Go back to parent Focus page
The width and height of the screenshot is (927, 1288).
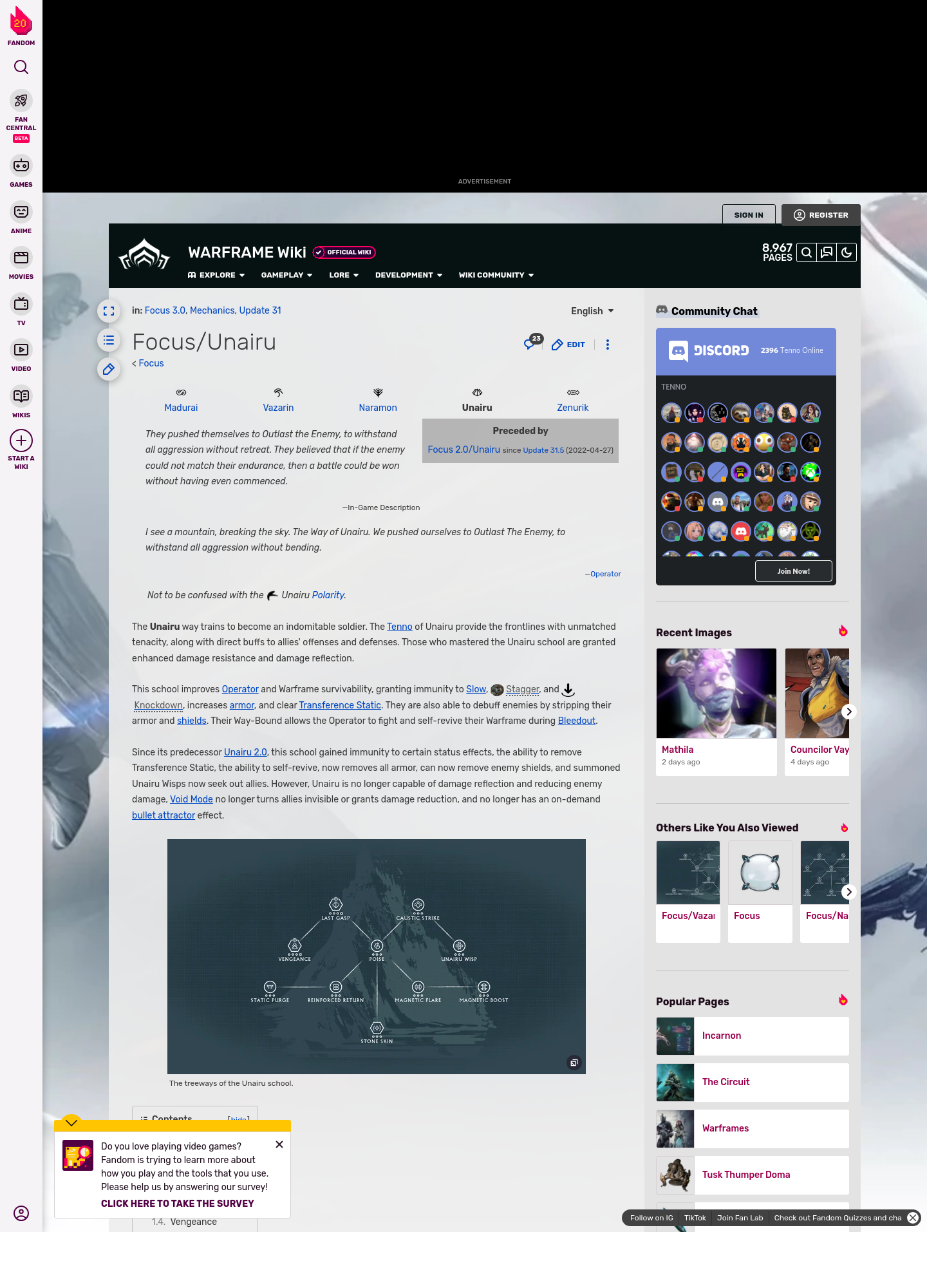(151, 363)
